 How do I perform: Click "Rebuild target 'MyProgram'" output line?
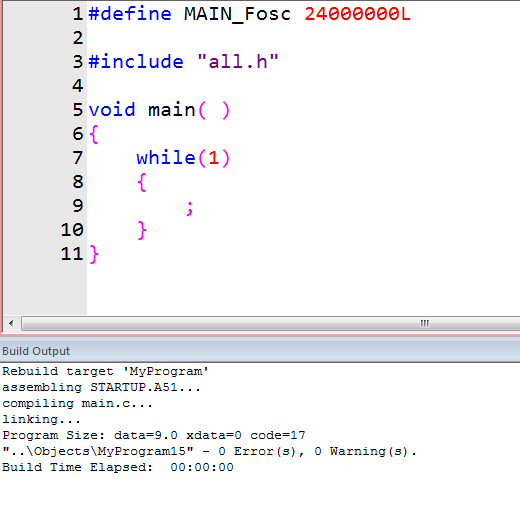click(x=105, y=371)
